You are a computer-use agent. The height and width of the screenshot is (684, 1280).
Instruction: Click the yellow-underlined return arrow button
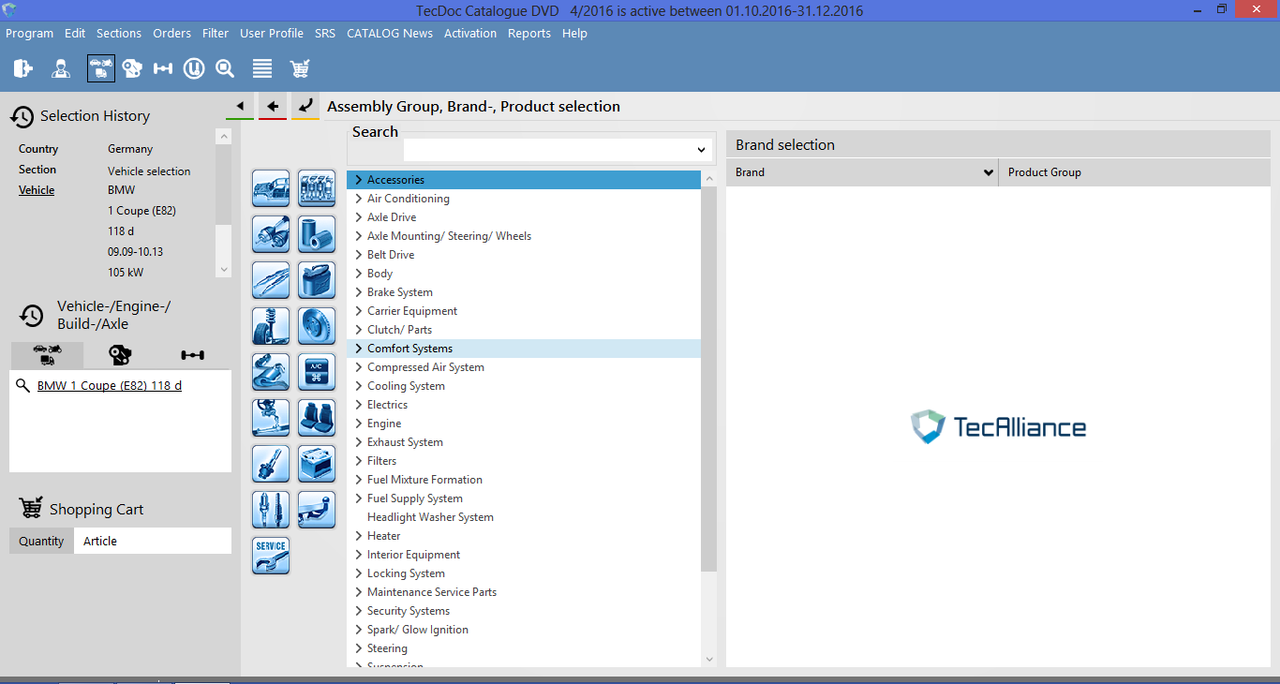(x=305, y=106)
